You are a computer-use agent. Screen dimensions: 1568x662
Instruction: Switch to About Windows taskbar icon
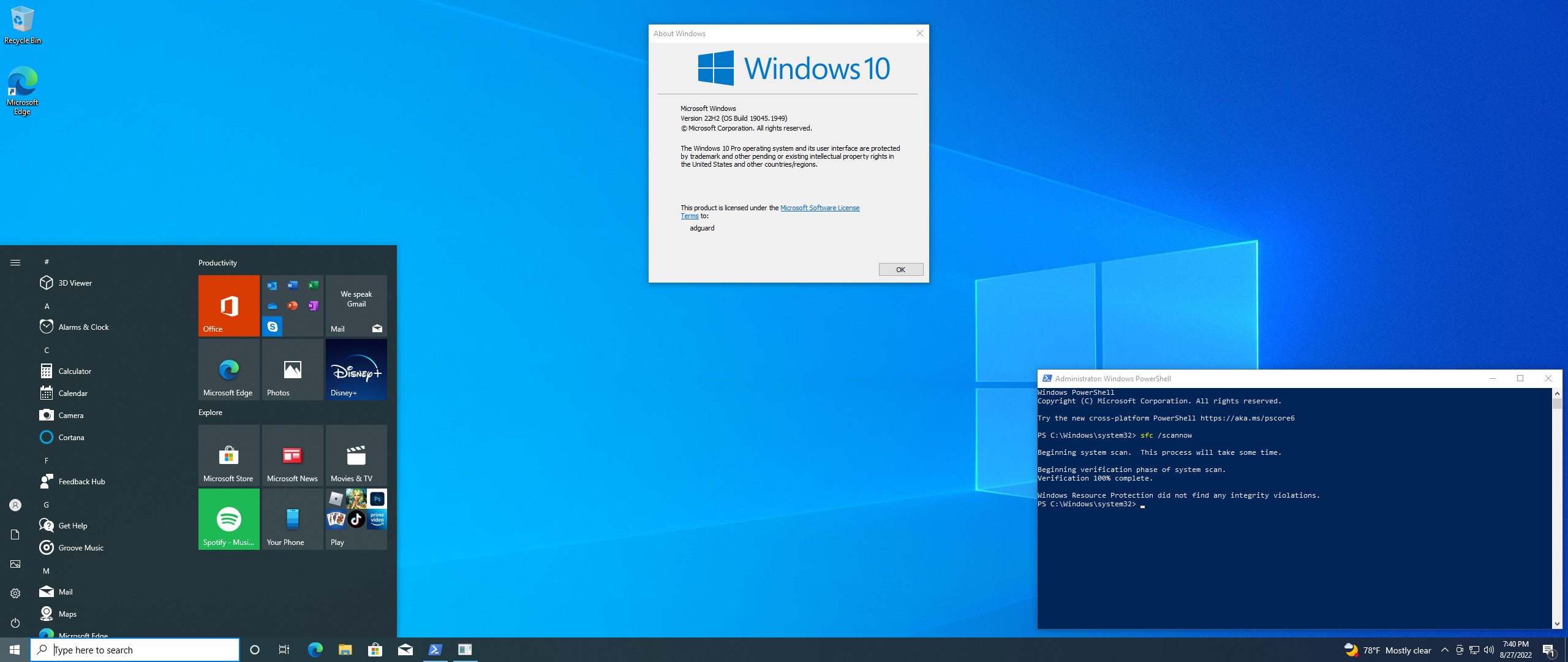click(x=465, y=650)
